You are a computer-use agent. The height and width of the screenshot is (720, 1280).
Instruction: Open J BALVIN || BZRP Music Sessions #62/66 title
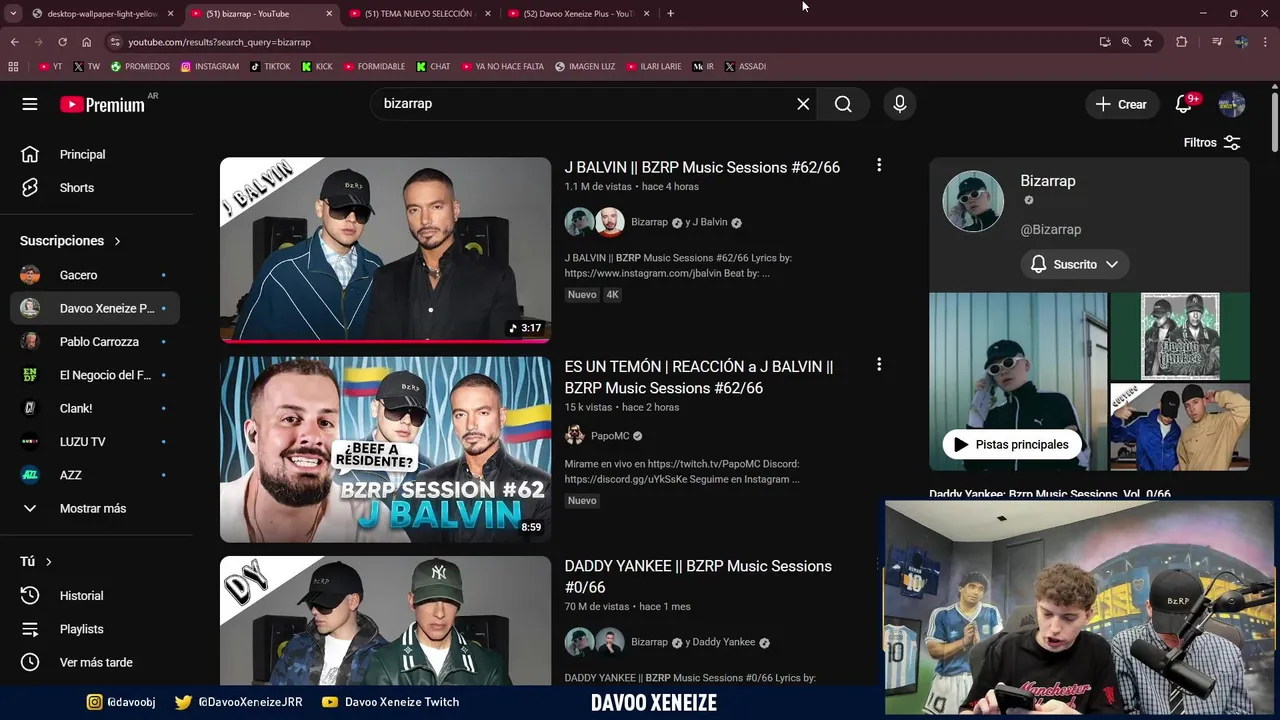coord(702,168)
